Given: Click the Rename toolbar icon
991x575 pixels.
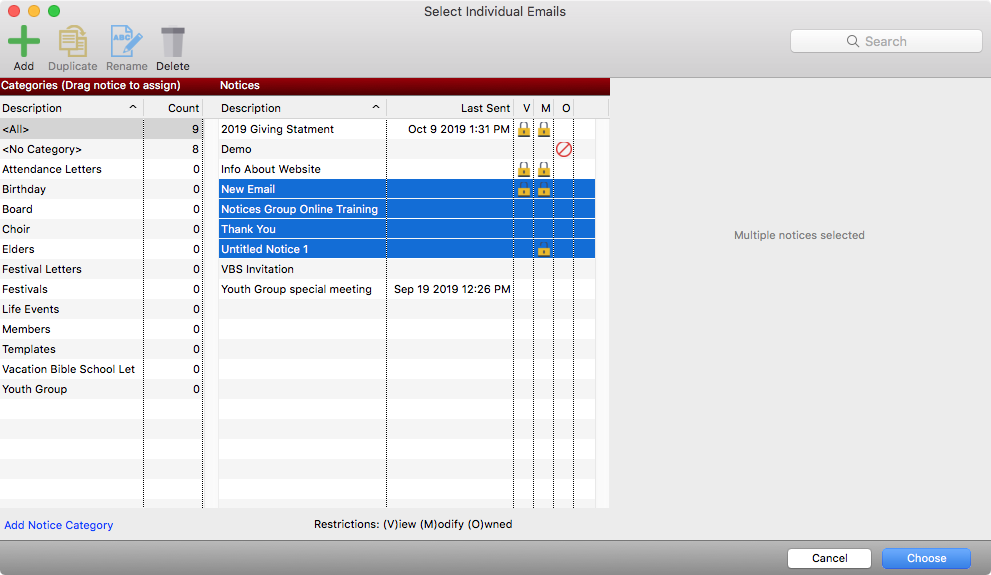Looking at the screenshot, I should point(126,42).
